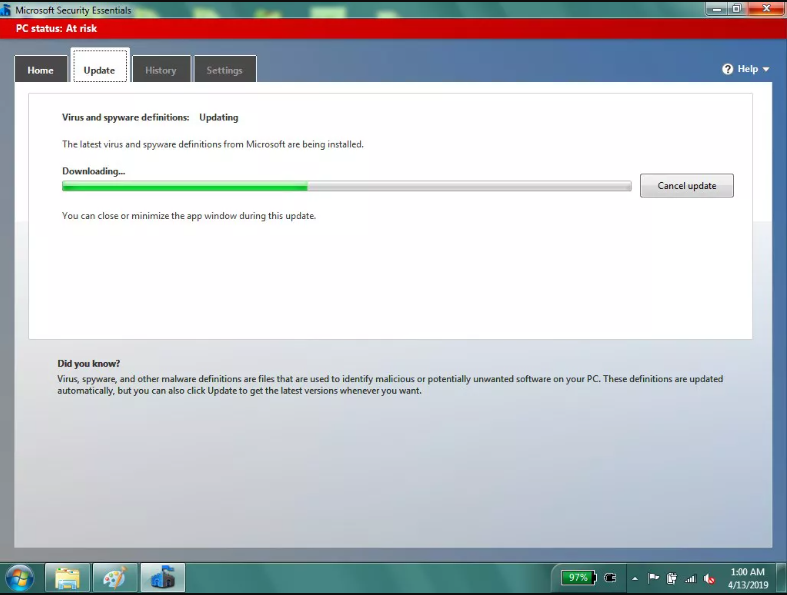Viewport: 787px width, 595px height.
Task: Open the Paint taskbar icon
Action: [x=115, y=578]
